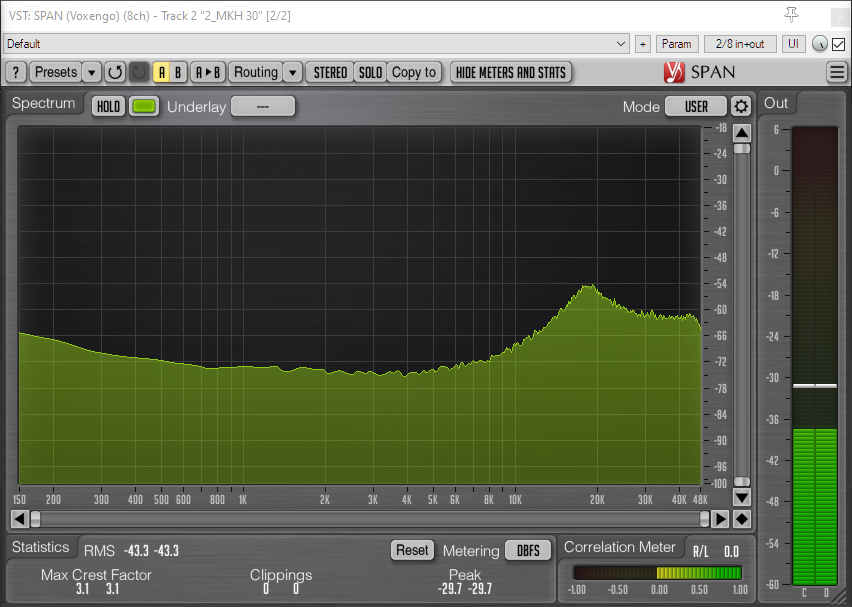This screenshot has width=852, height=607.
Task: Select the USER spectrum mode selector
Action: pyautogui.click(x=696, y=107)
